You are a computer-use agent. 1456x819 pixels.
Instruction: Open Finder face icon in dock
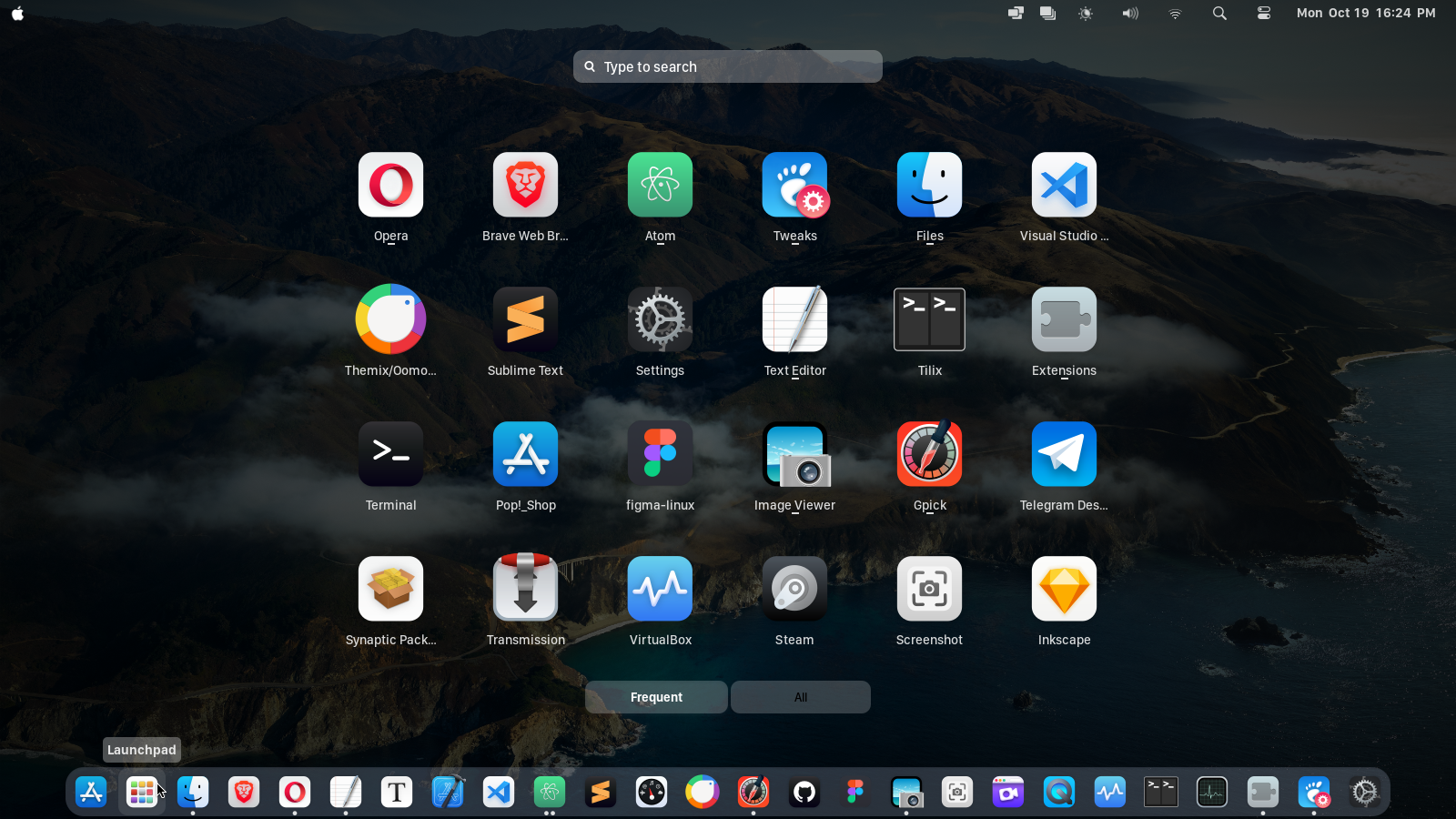(193, 792)
